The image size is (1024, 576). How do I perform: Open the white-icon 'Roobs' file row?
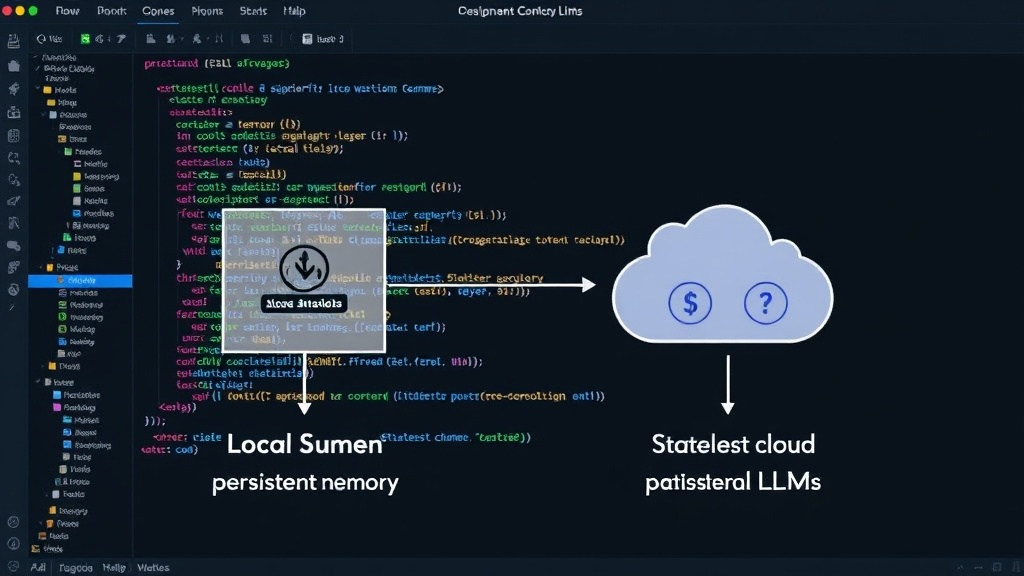pos(90,201)
